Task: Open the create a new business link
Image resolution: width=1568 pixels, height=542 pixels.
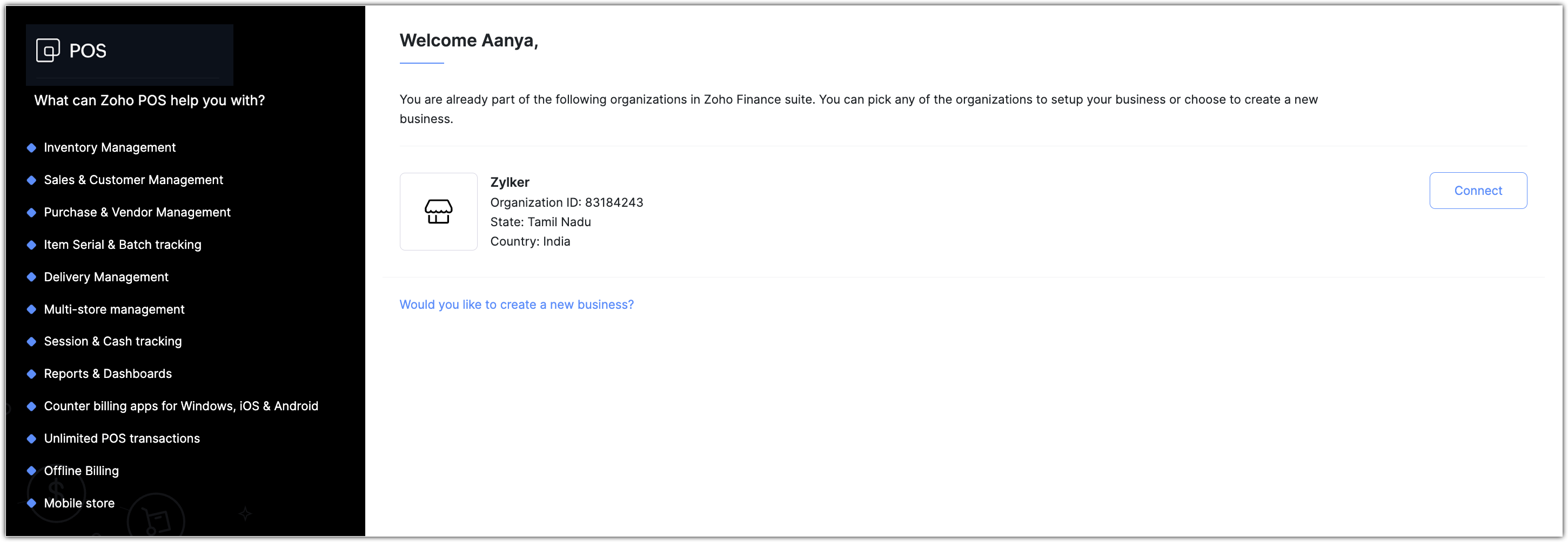Action: point(516,305)
